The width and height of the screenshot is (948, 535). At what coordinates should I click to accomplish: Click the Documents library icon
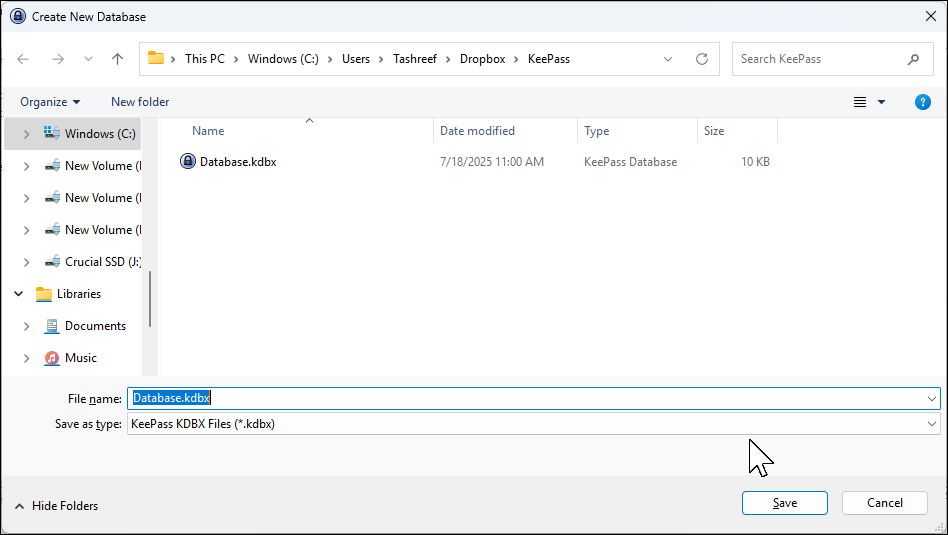click(x=52, y=326)
